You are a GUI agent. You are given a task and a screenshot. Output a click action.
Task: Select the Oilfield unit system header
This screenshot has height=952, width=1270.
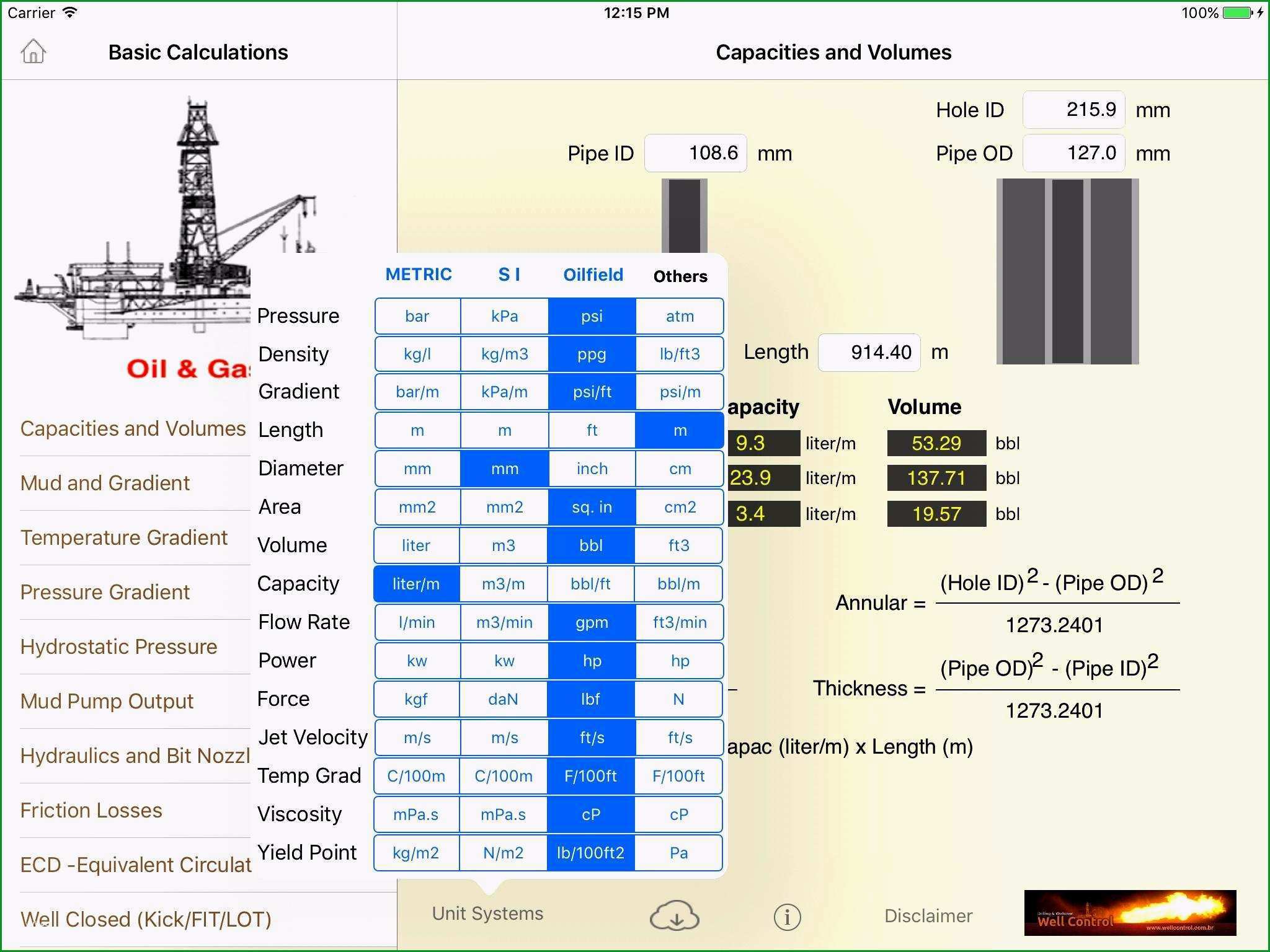click(x=593, y=275)
